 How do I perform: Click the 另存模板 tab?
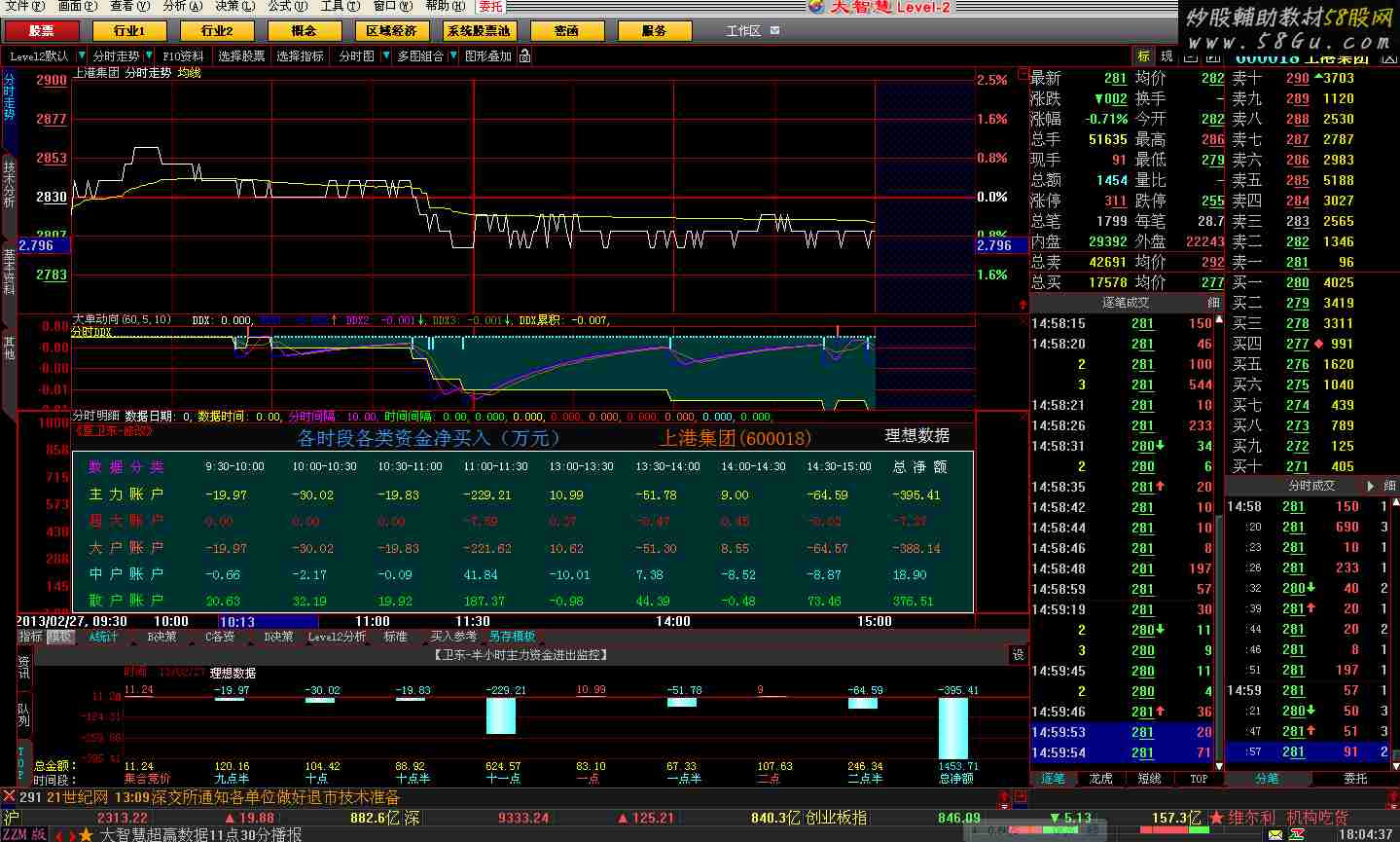coord(512,637)
